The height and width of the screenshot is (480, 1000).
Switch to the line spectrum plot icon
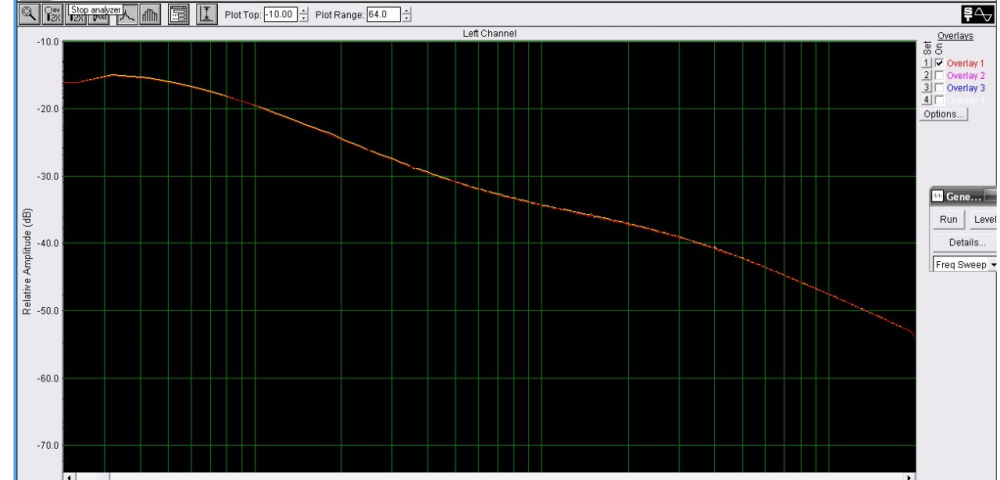pos(130,15)
